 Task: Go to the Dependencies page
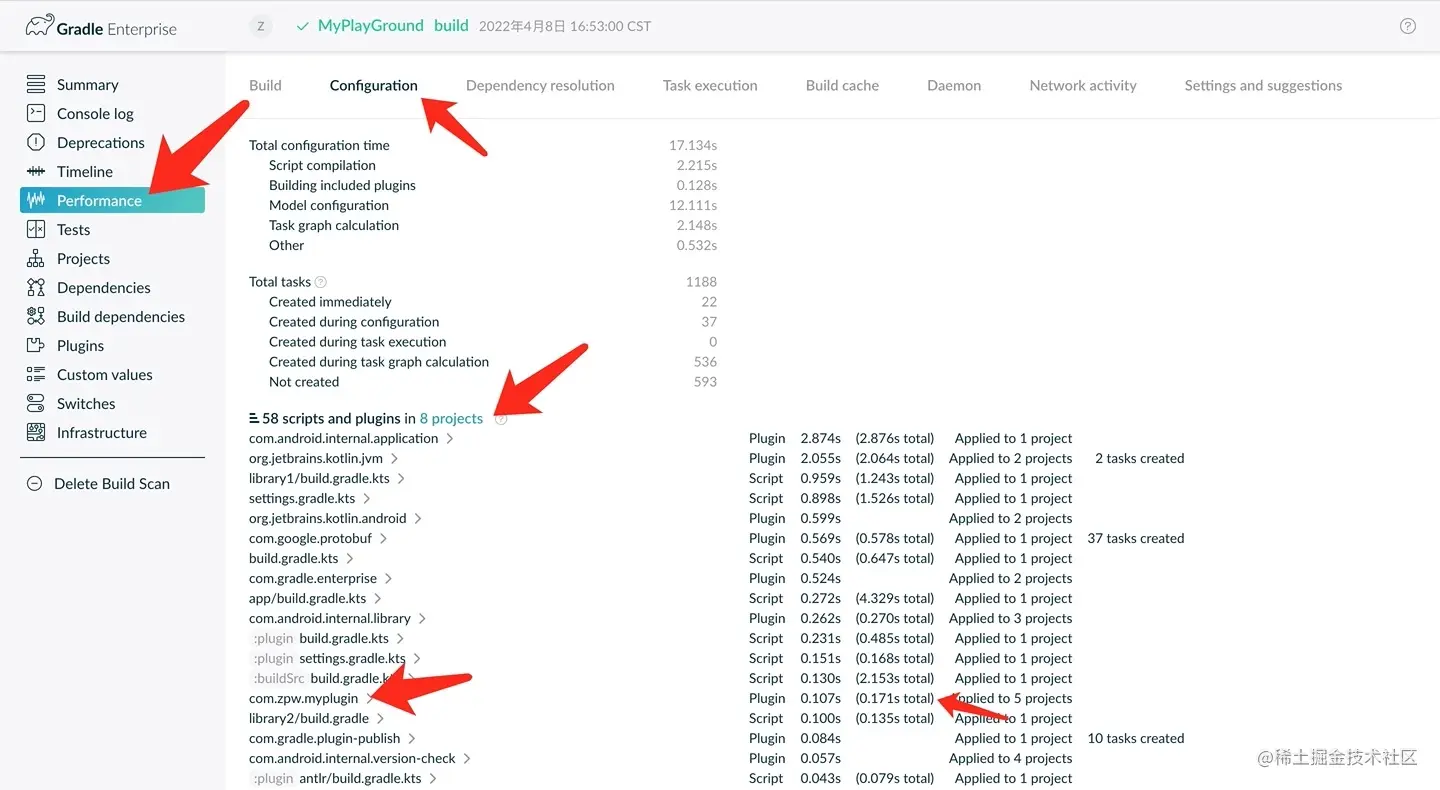[104, 288]
